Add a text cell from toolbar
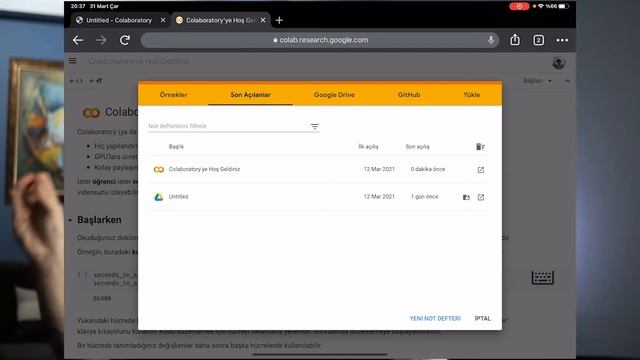The image size is (640, 360). click(96, 81)
